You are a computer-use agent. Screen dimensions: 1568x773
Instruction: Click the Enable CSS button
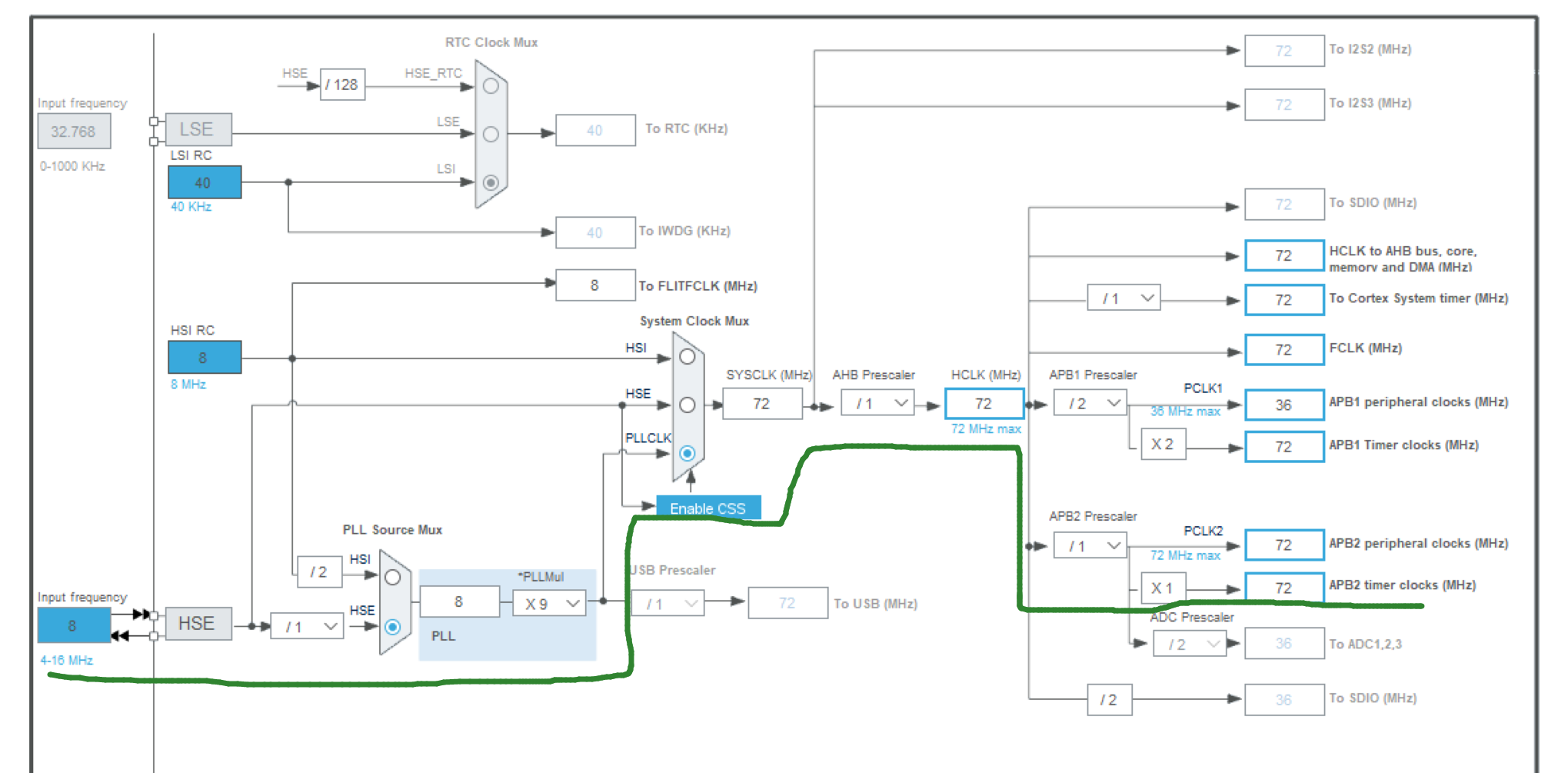point(708,508)
